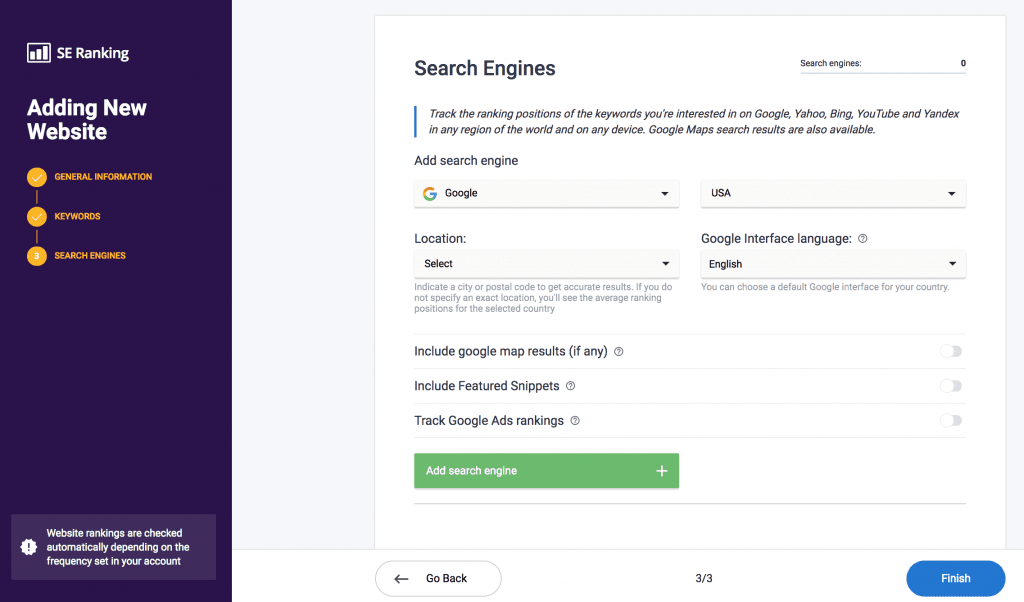Go to General Information step
Screen dimensions: 1024x602
pos(103,177)
